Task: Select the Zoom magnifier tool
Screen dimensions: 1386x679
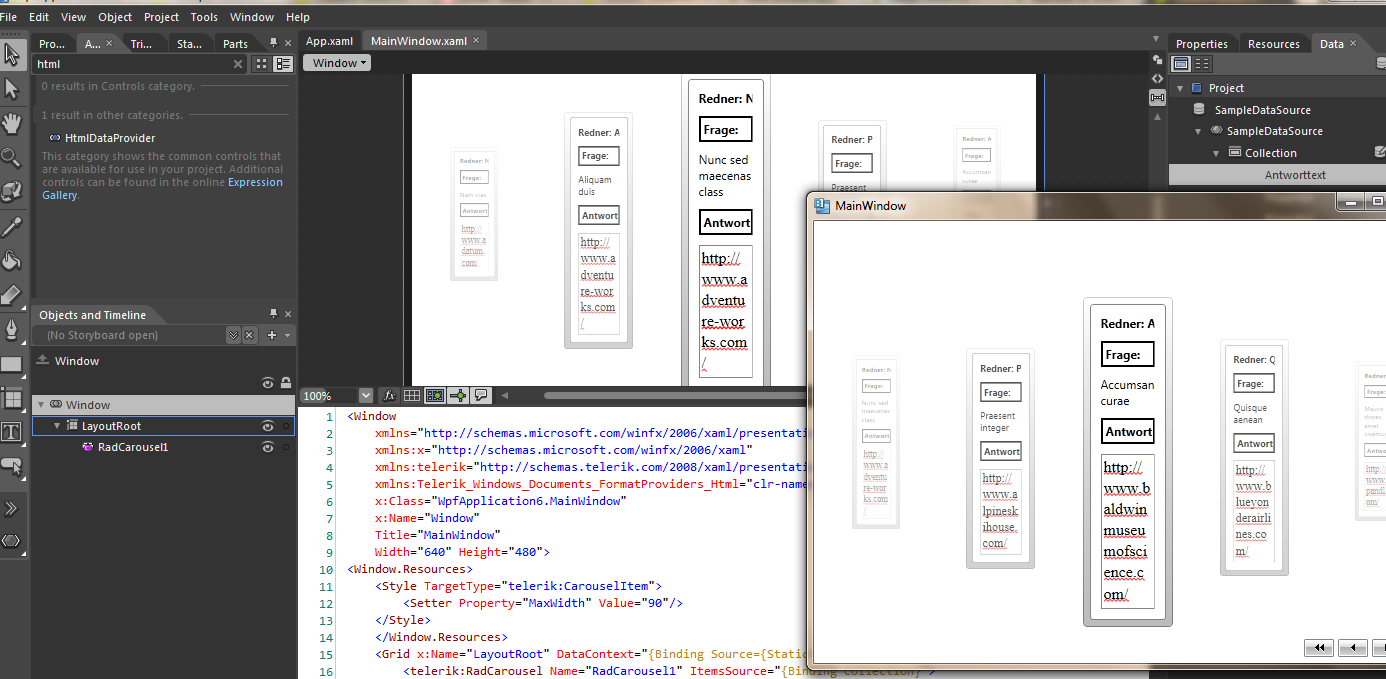Action: tap(12, 157)
